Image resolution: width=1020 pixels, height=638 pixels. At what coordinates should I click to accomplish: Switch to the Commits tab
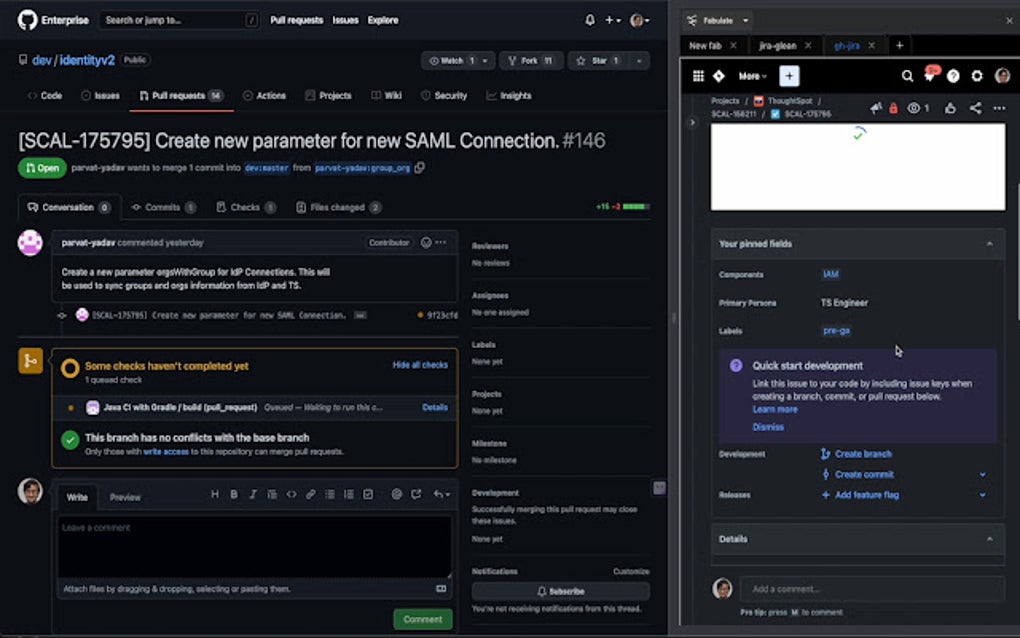tap(162, 207)
